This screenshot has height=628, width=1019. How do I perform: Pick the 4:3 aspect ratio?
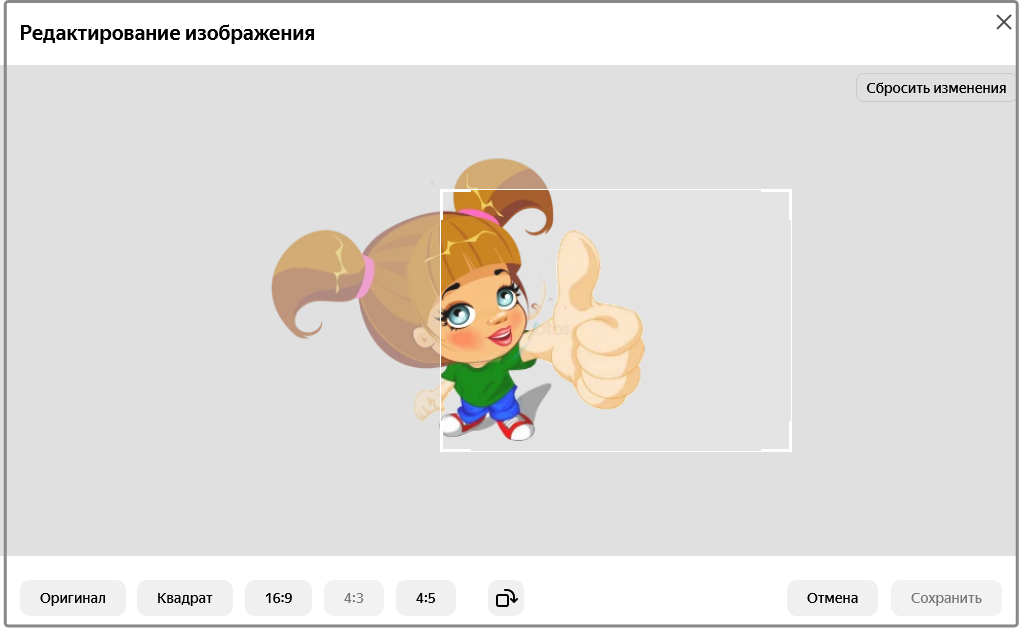(x=354, y=598)
